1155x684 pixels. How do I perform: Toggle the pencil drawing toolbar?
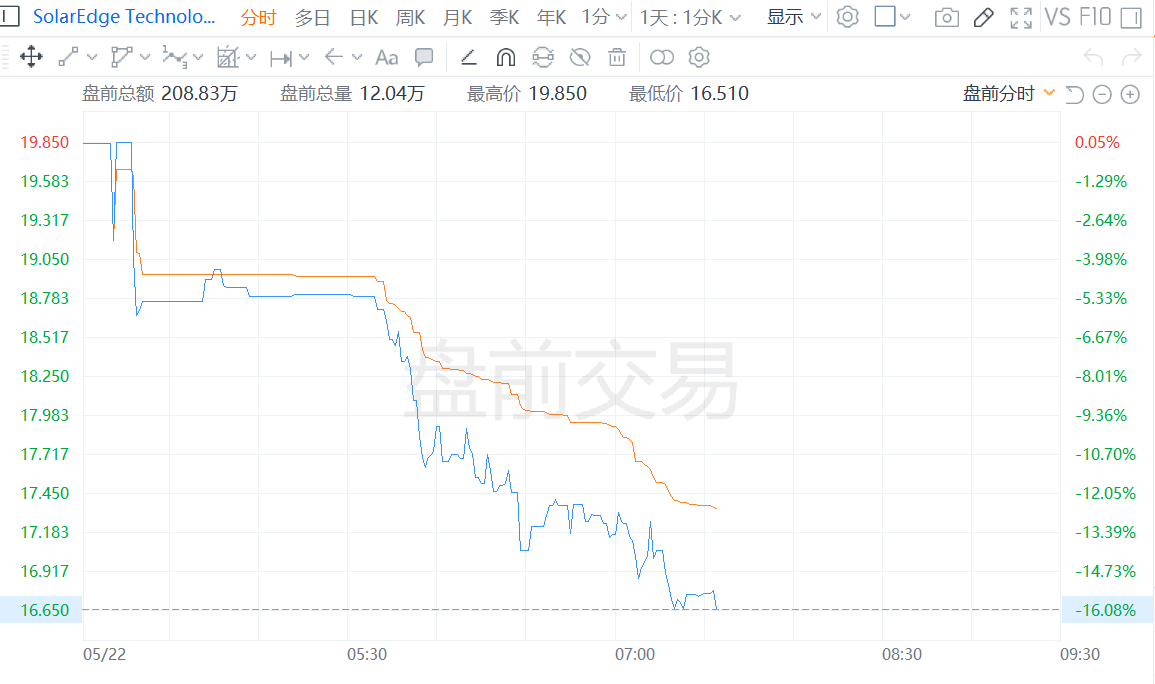(983, 17)
